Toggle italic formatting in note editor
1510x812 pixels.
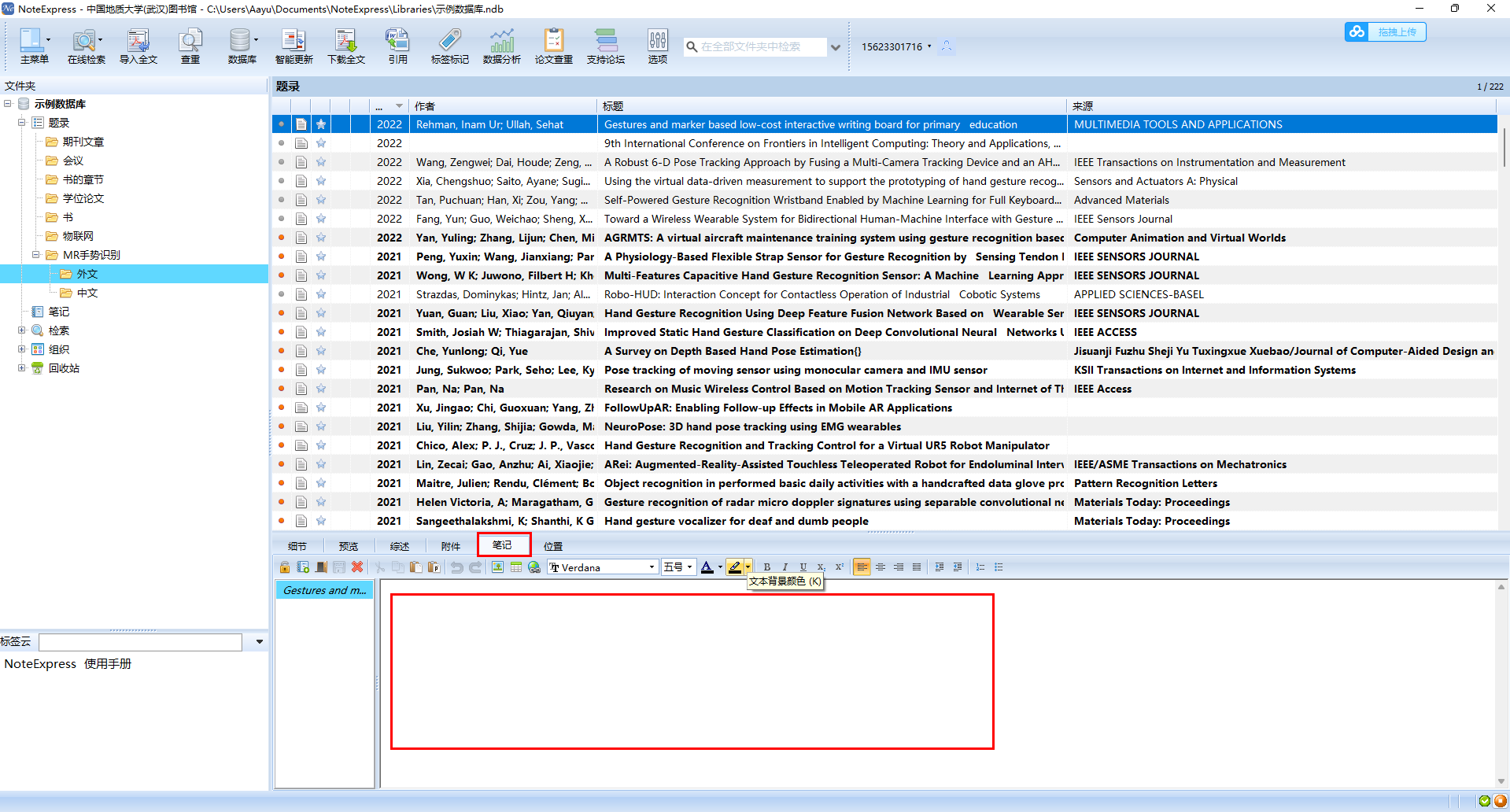pos(785,567)
